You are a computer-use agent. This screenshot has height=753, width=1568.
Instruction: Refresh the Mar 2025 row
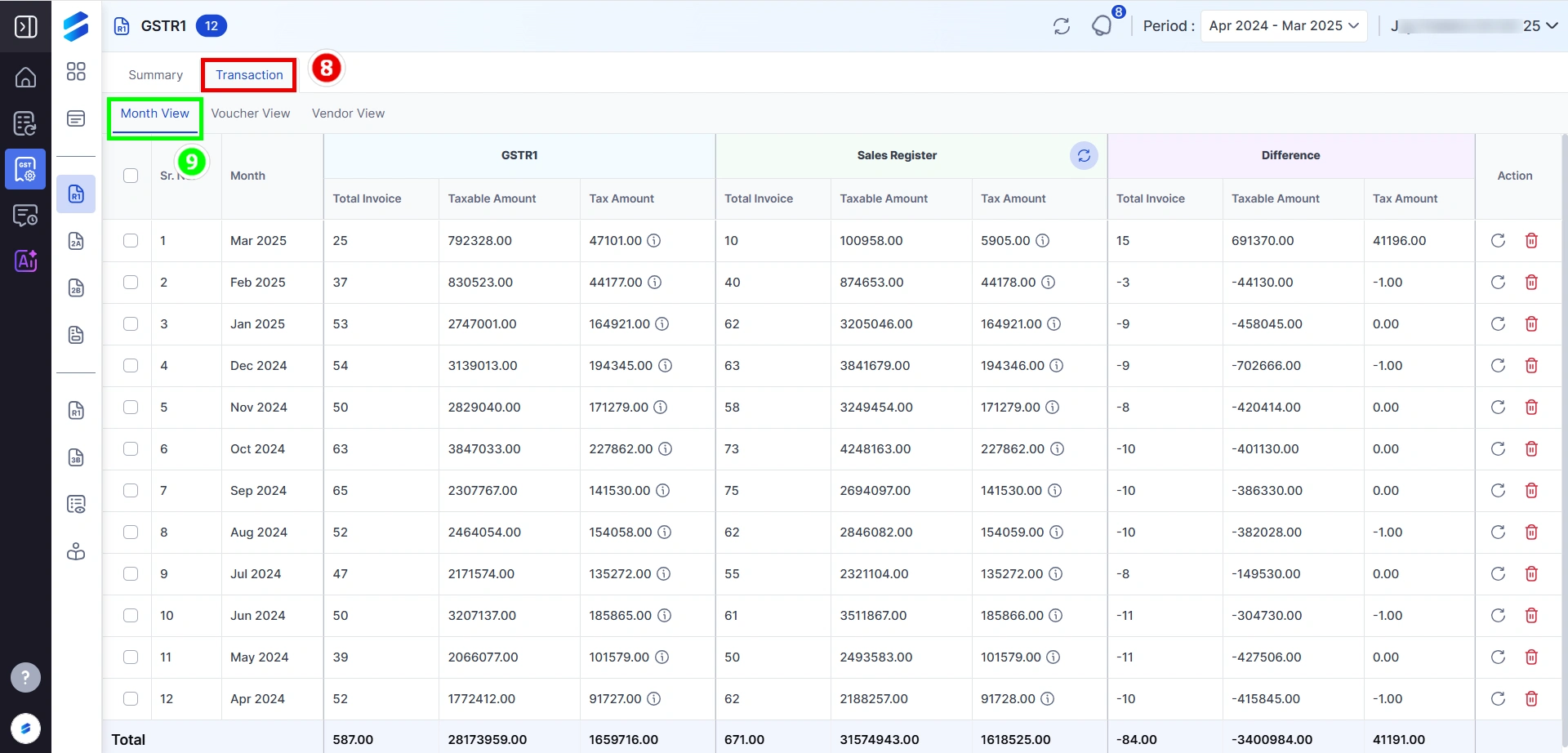(1498, 240)
